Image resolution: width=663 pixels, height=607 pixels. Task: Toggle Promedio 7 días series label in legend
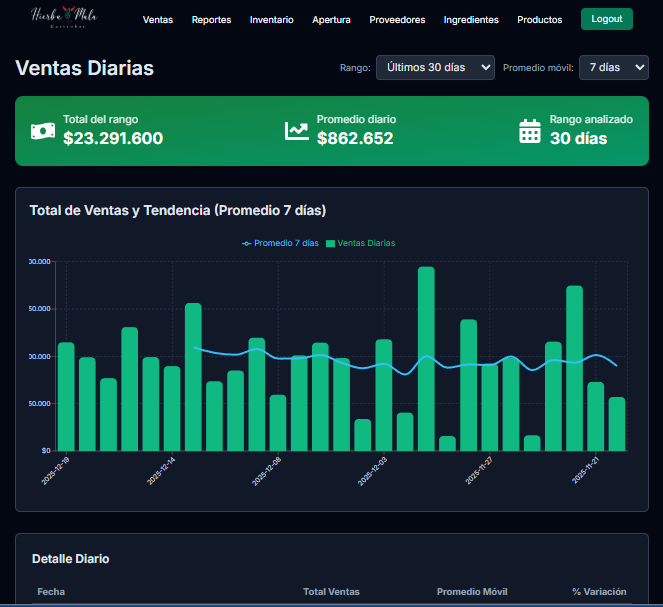click(286, 243)
